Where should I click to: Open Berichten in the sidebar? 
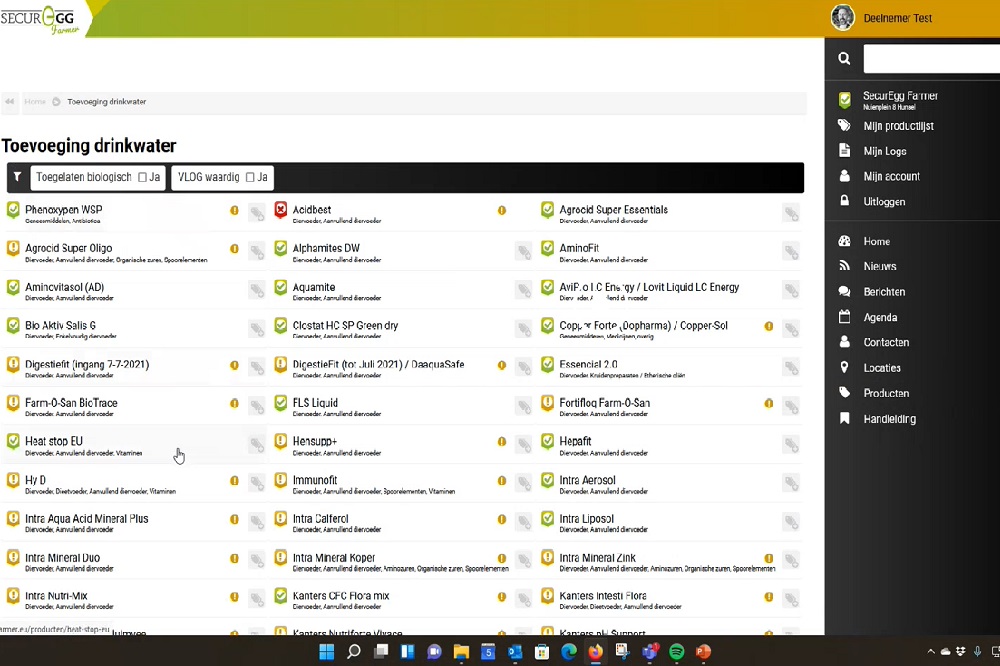pos(884,292)
